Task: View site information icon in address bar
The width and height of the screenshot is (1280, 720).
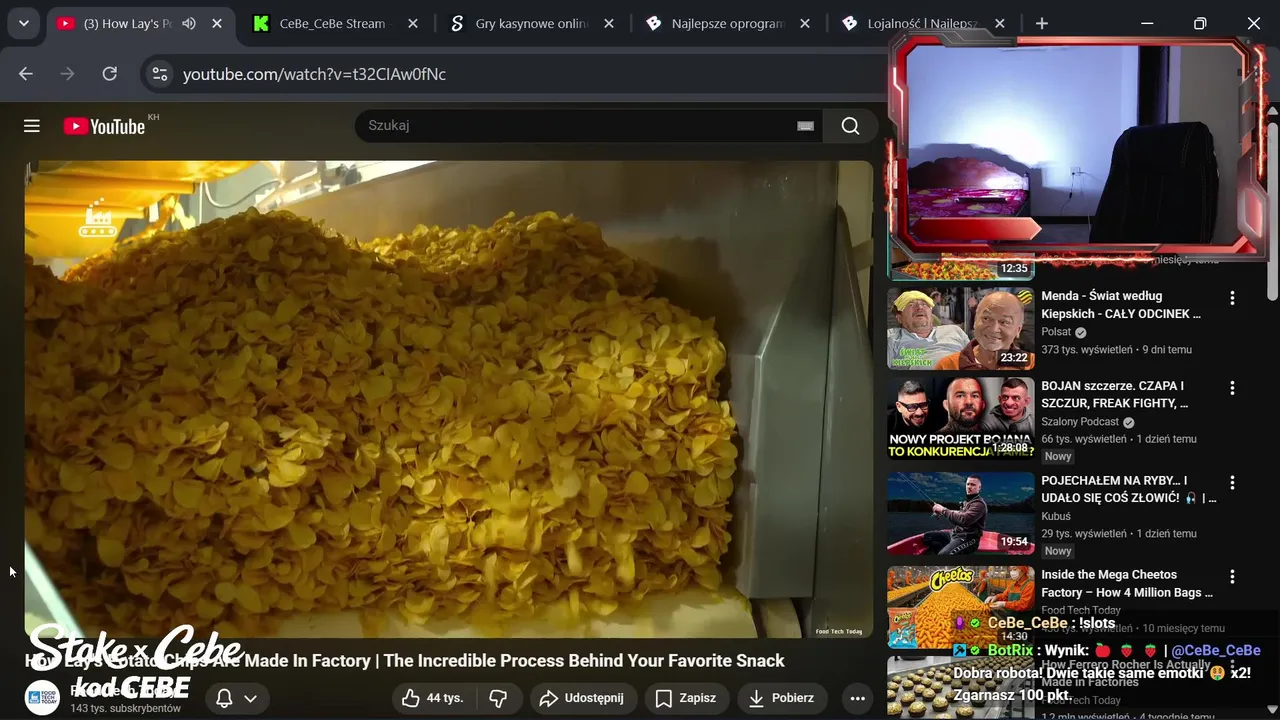Action: pyautogui.click(x=159, y=74)
